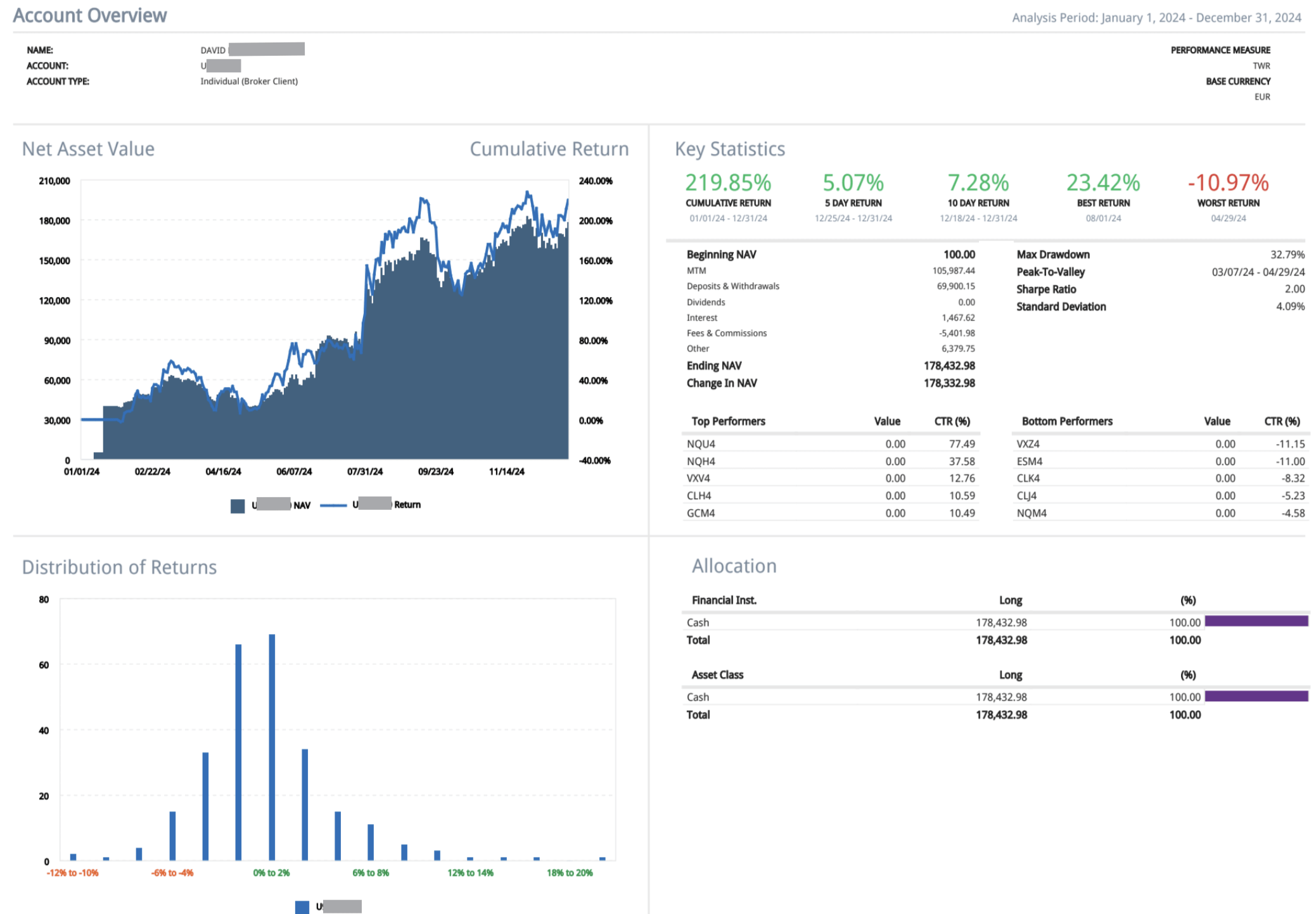Click the Key Statistics section title
Image resolution: width=1316 pixels, height=914 pixels.
[x=729, y=149]
